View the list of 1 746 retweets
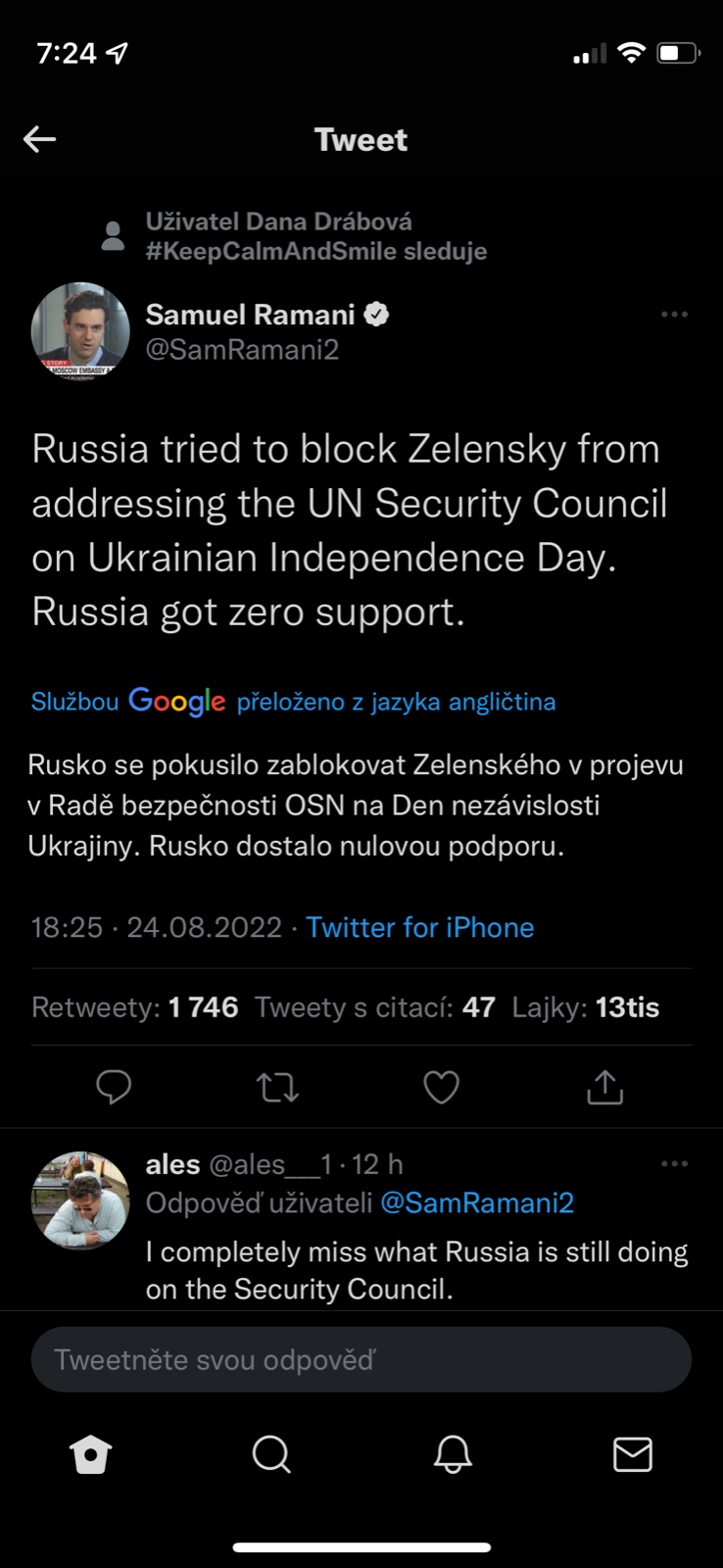 click(135, 1007)
